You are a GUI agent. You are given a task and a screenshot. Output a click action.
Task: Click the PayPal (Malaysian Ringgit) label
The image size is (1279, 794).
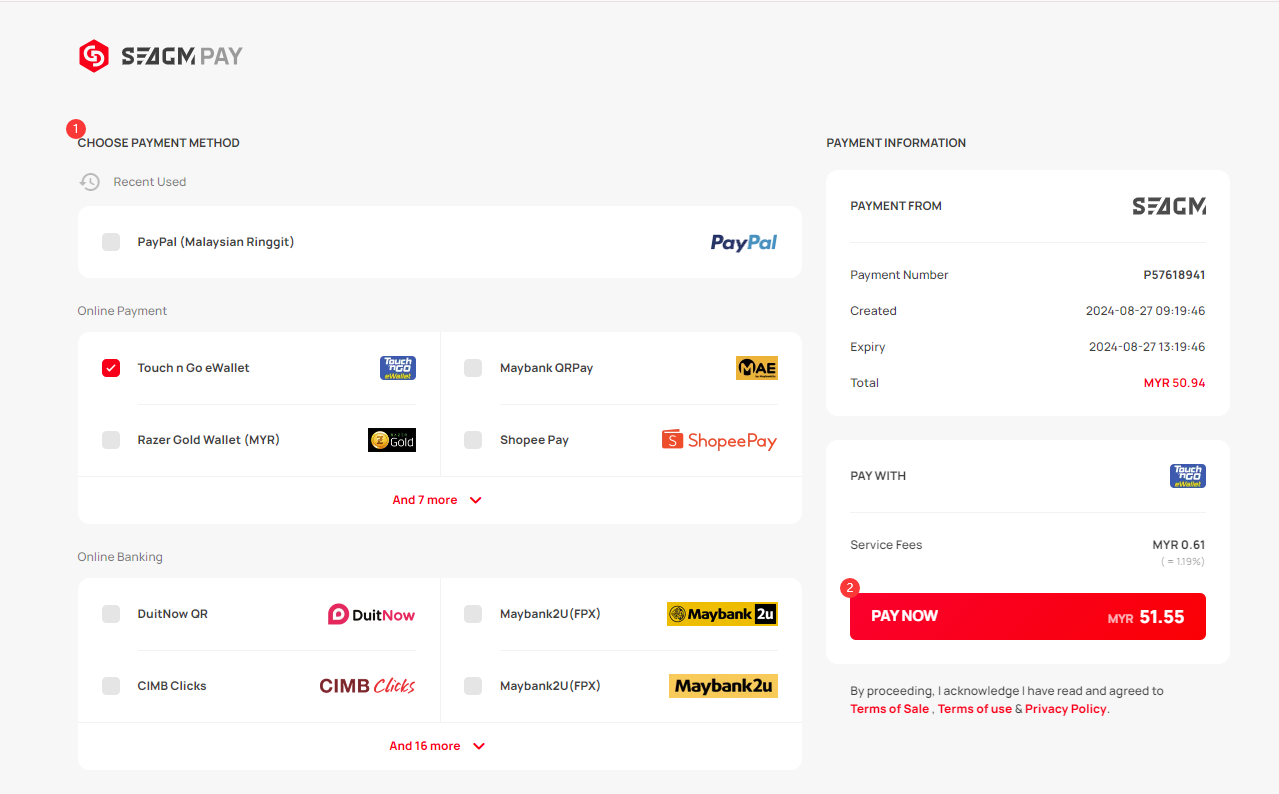tap(216, 242)
